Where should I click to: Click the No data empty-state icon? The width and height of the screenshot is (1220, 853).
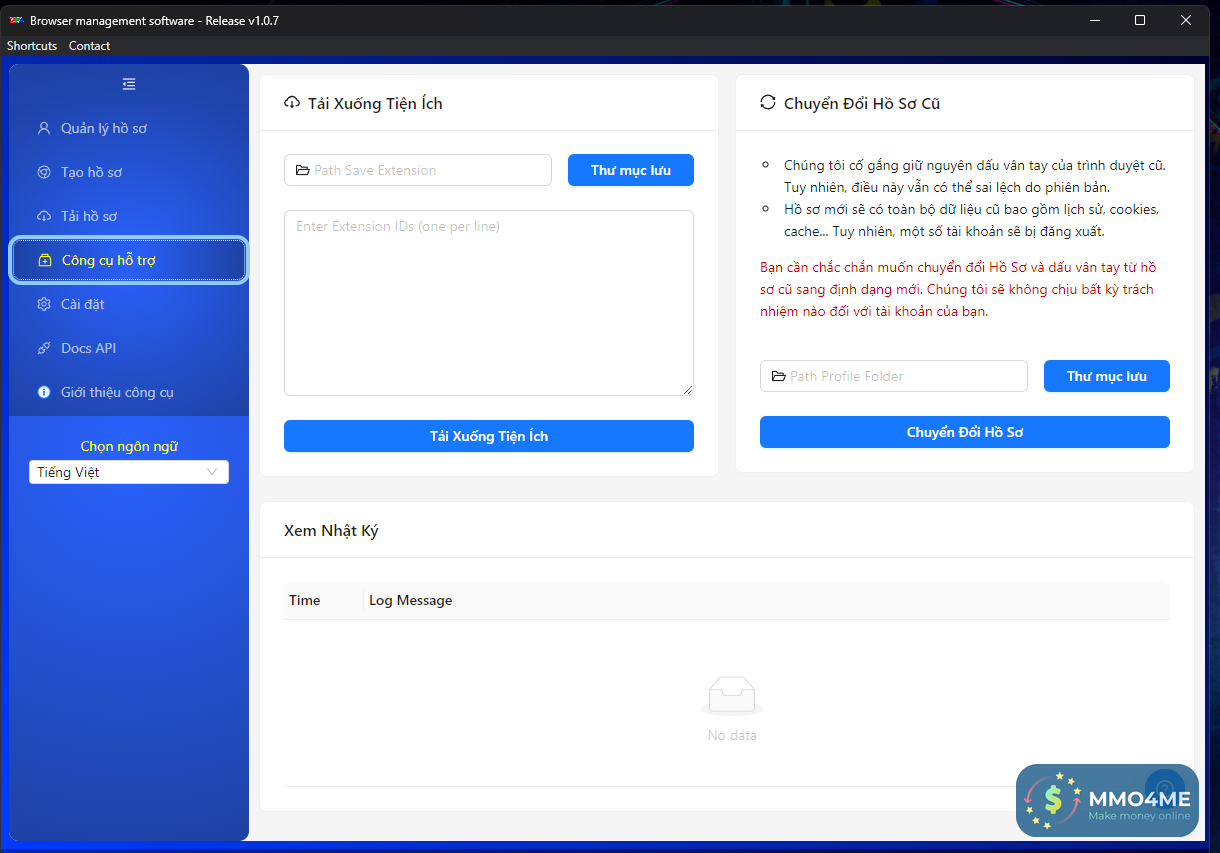pos(732,696)
